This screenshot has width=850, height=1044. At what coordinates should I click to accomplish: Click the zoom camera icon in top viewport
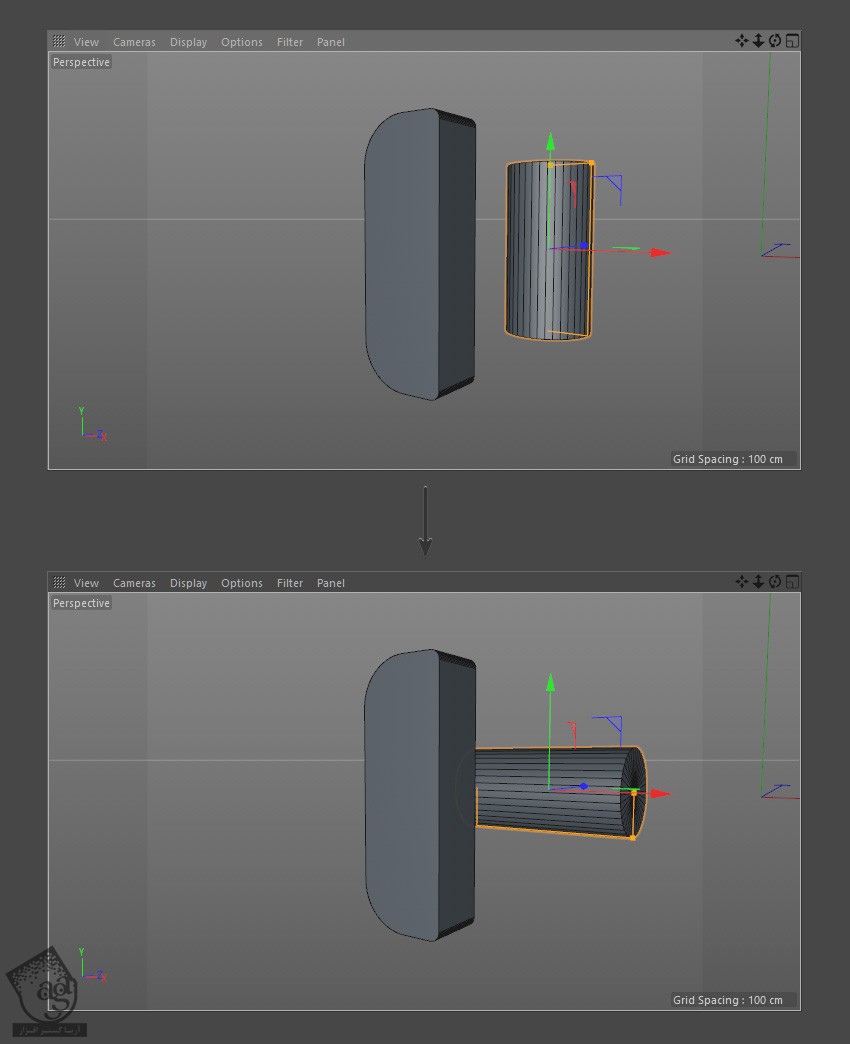758,41
